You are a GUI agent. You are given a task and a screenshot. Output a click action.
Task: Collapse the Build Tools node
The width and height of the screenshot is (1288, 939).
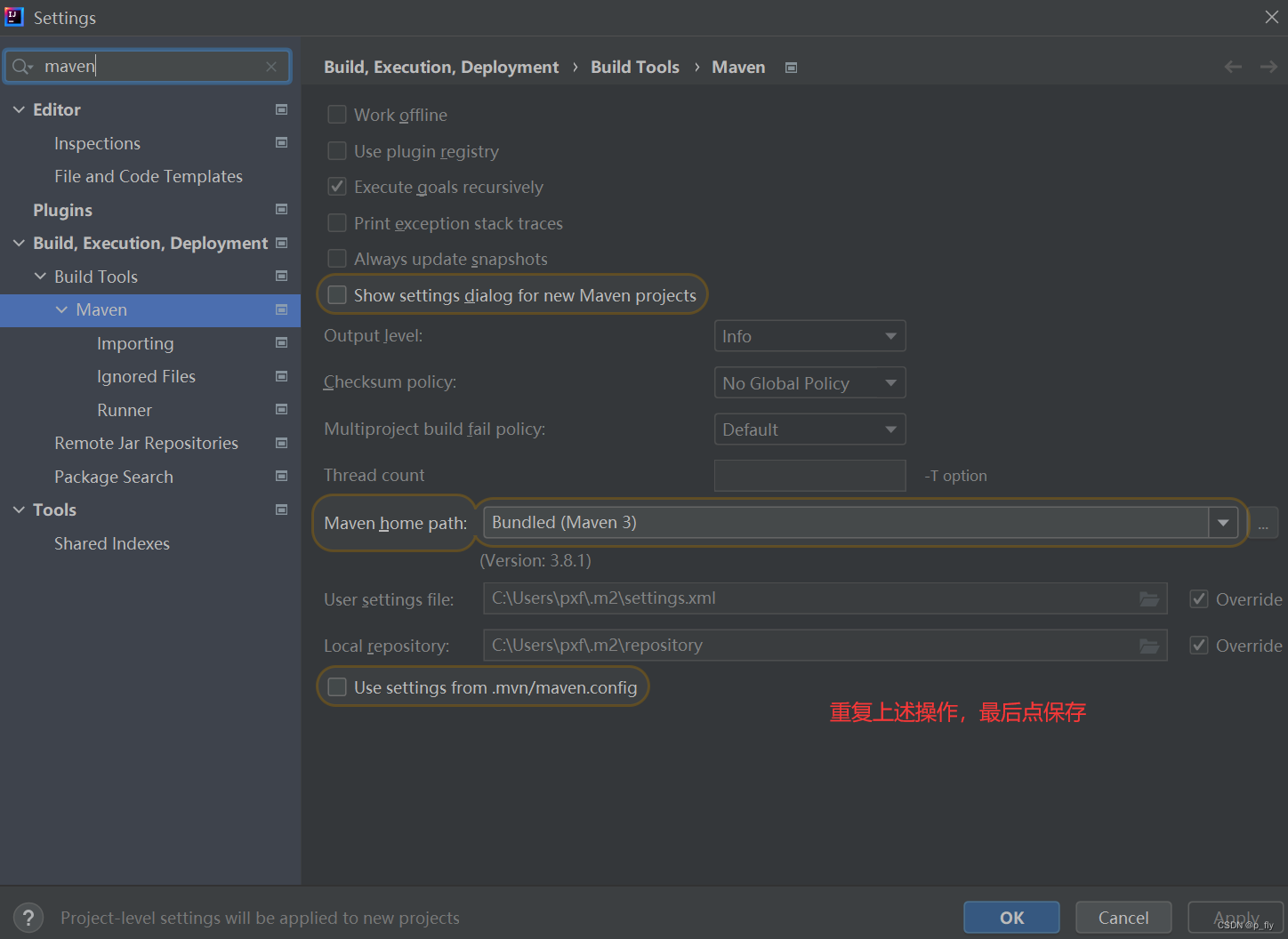click(40, 277)
